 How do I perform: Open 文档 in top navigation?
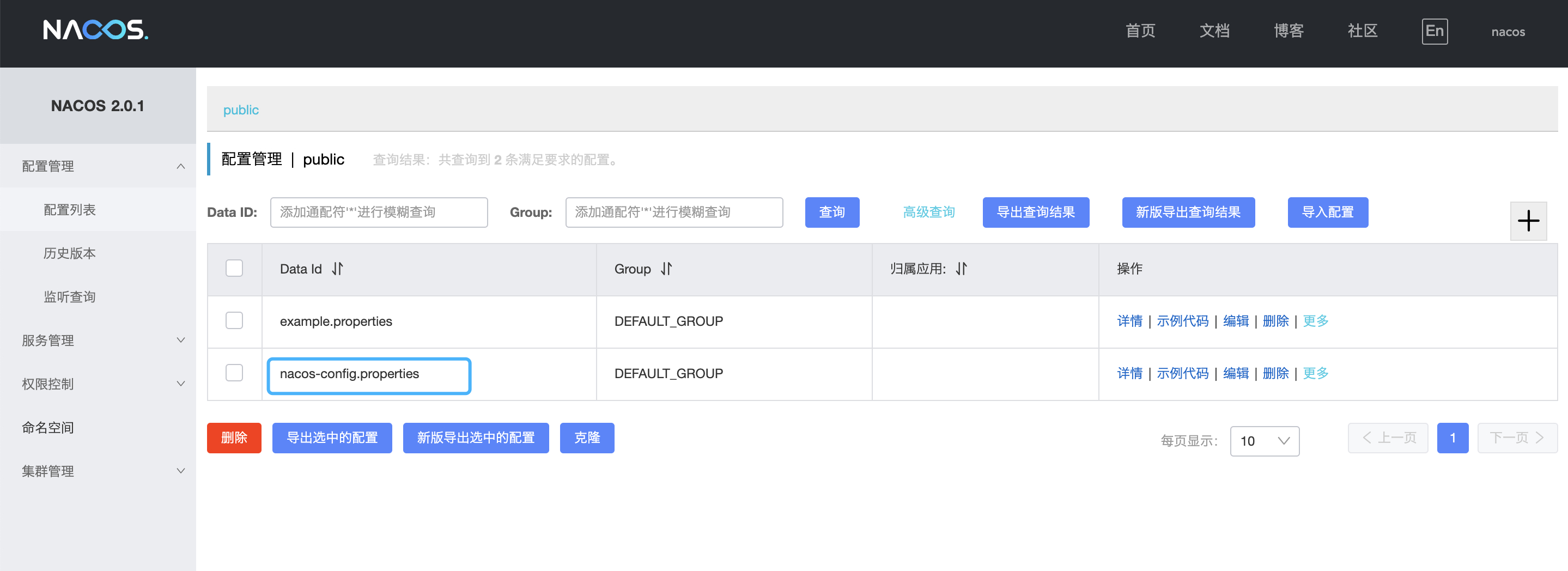coord(1214,31)
